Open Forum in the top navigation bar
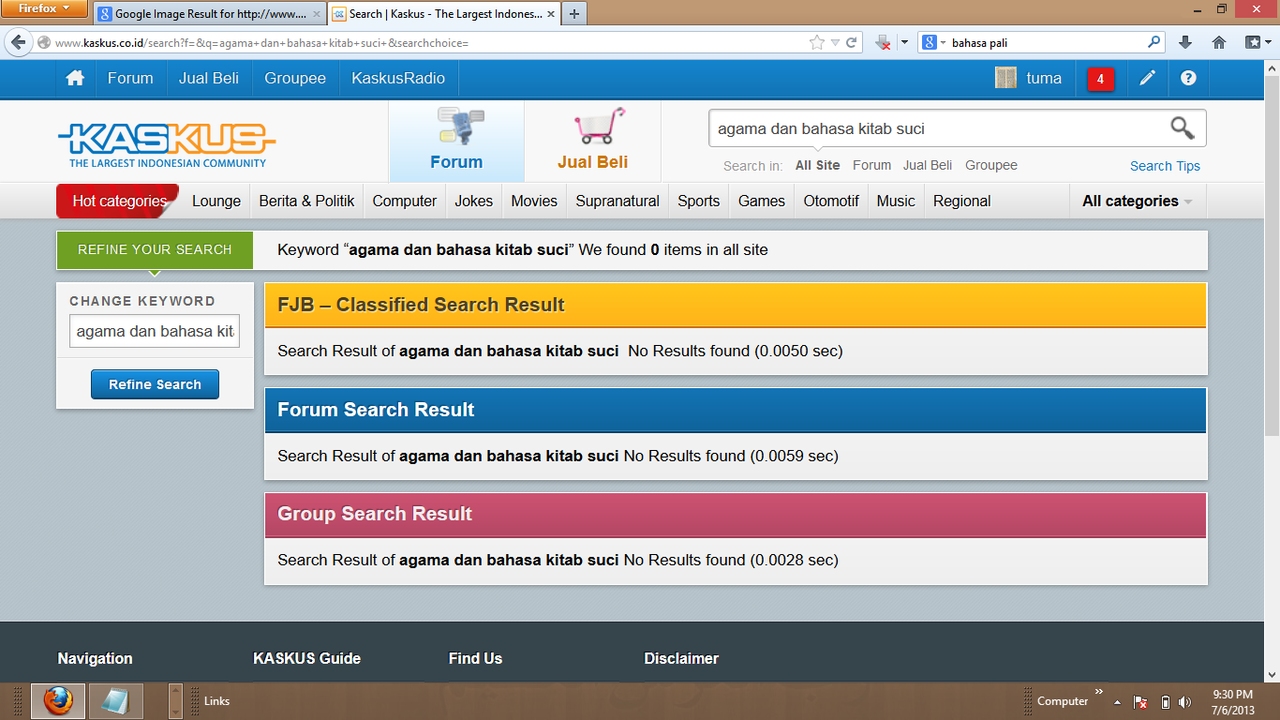The height and width of the screenshot is (720, 1280). click(x=130, y=78)
